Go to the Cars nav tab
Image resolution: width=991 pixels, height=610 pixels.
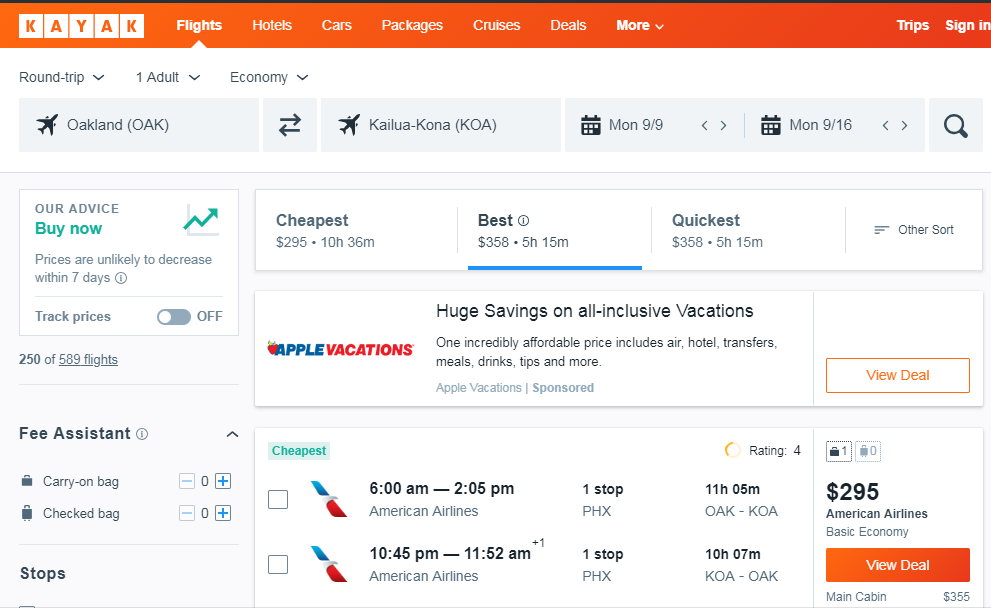click(336, 25)
